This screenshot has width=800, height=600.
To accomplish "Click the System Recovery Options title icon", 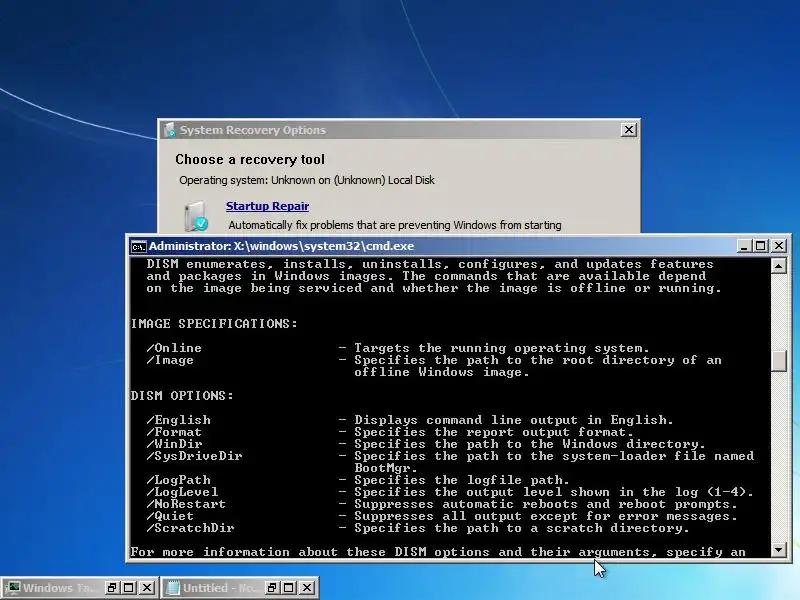I will (170, 130).
